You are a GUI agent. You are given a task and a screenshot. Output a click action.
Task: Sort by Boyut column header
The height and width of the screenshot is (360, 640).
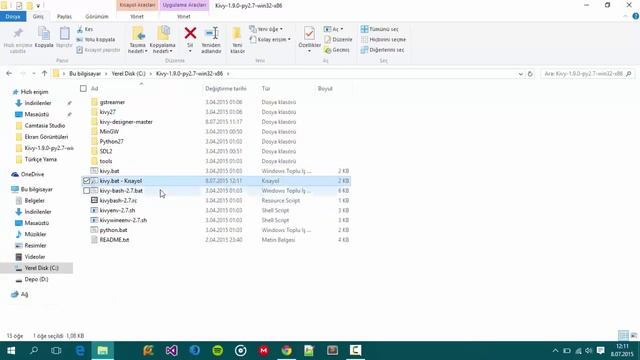pos(325,89)
